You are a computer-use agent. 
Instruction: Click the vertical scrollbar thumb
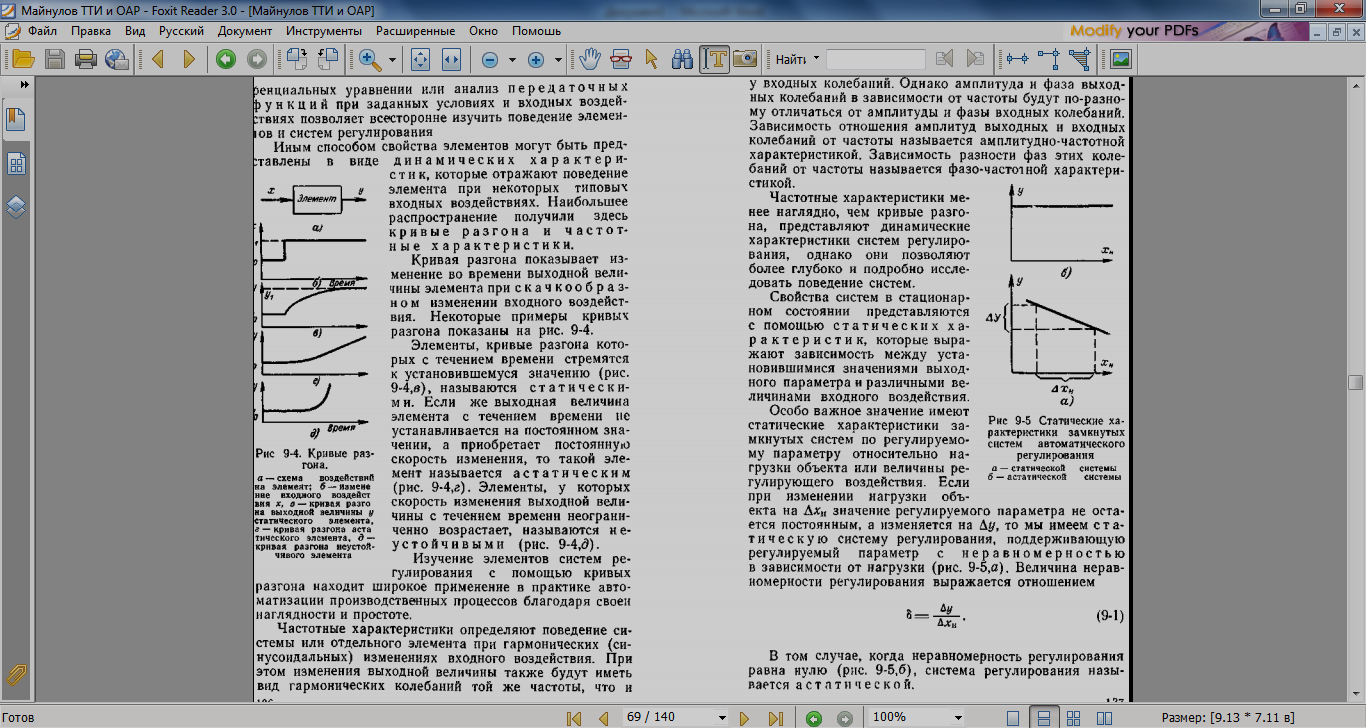click(x=1356, y=382)
